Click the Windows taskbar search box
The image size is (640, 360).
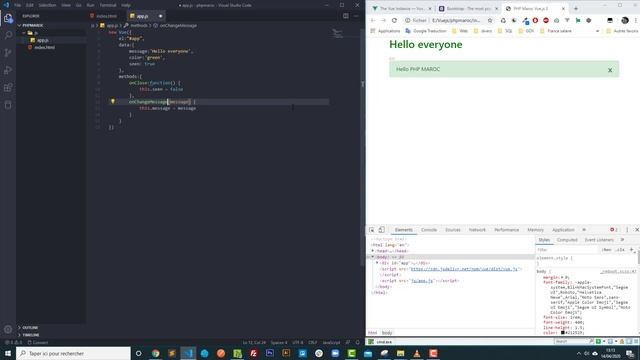coord(73,353)
